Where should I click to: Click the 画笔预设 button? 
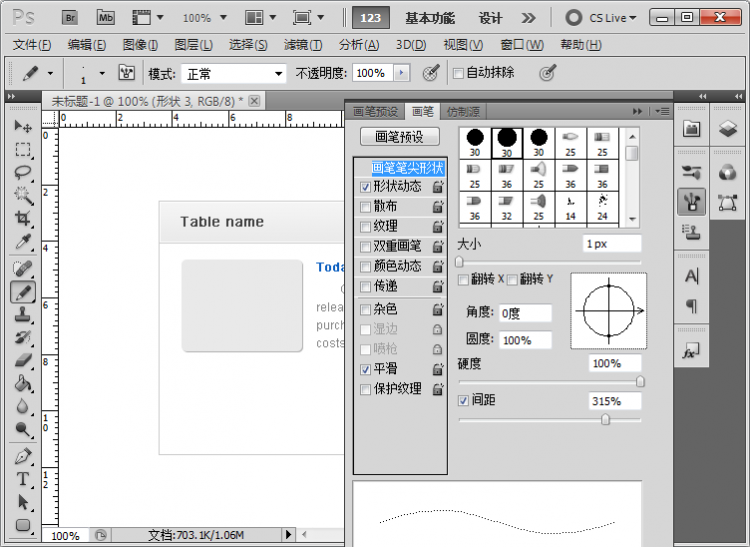399,137
